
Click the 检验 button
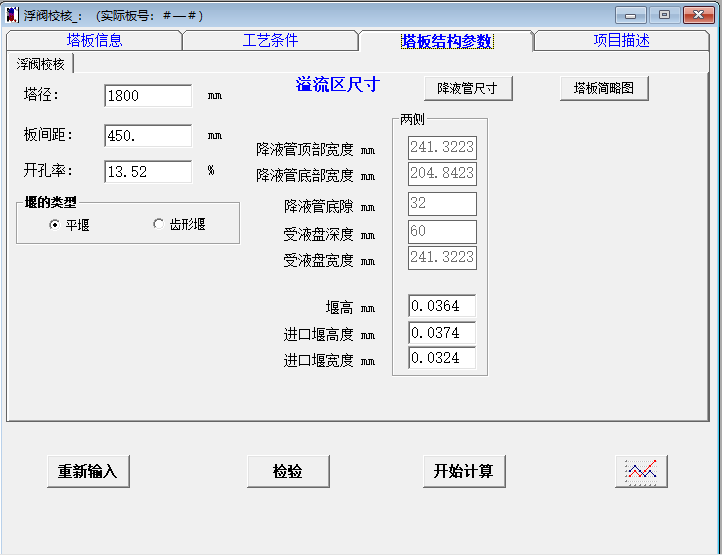(288, 471)
